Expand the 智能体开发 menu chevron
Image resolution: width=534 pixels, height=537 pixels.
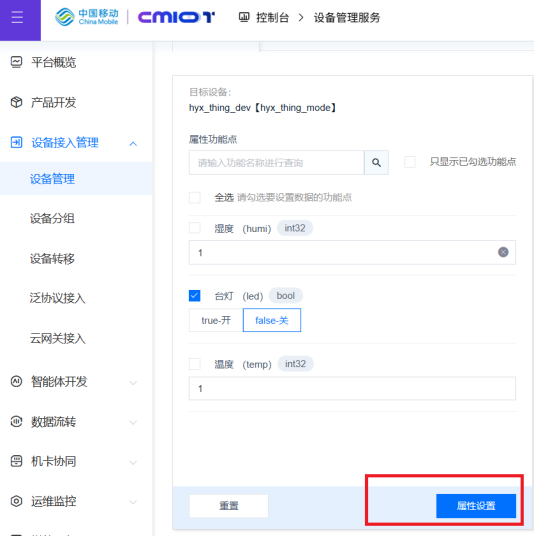(x=133, y=383)
